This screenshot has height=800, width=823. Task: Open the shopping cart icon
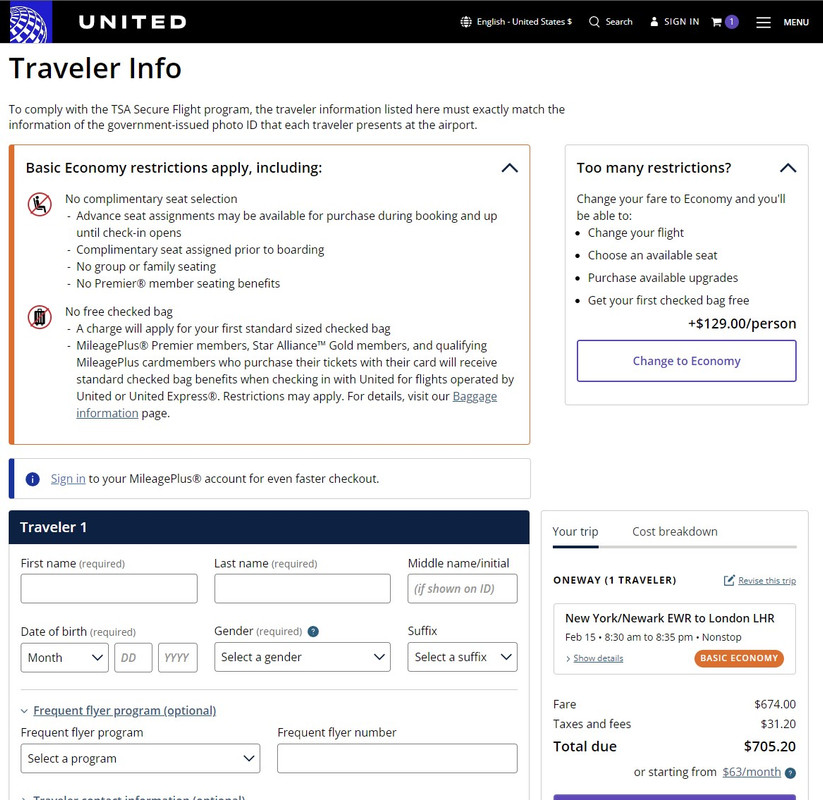click(x=716, y=22)
